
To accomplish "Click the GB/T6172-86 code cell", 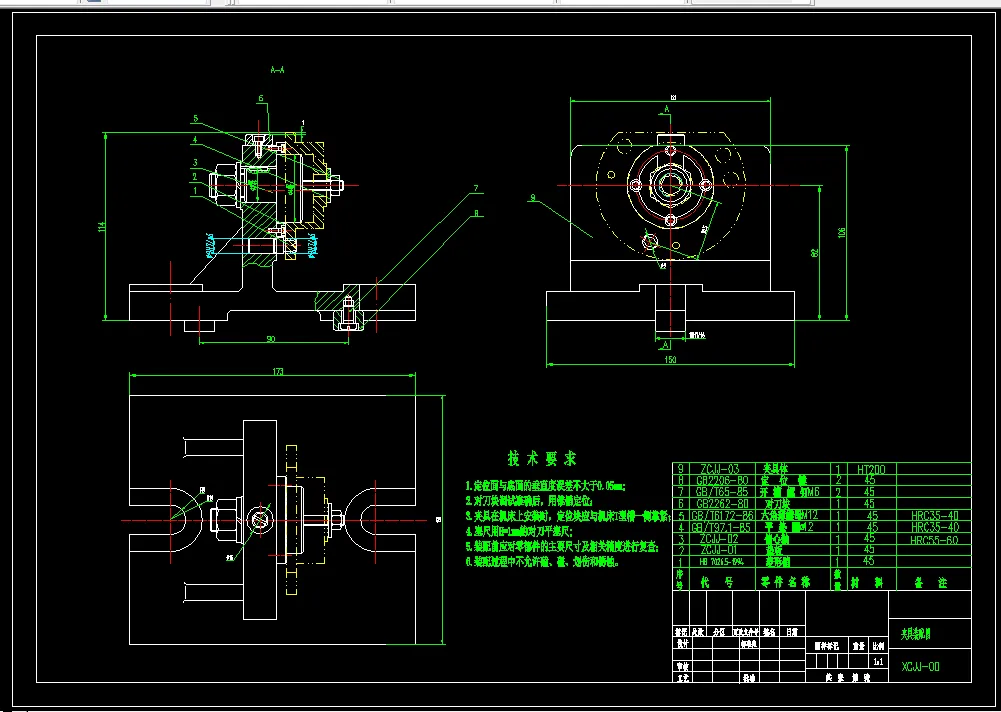I will pos(723,515).
